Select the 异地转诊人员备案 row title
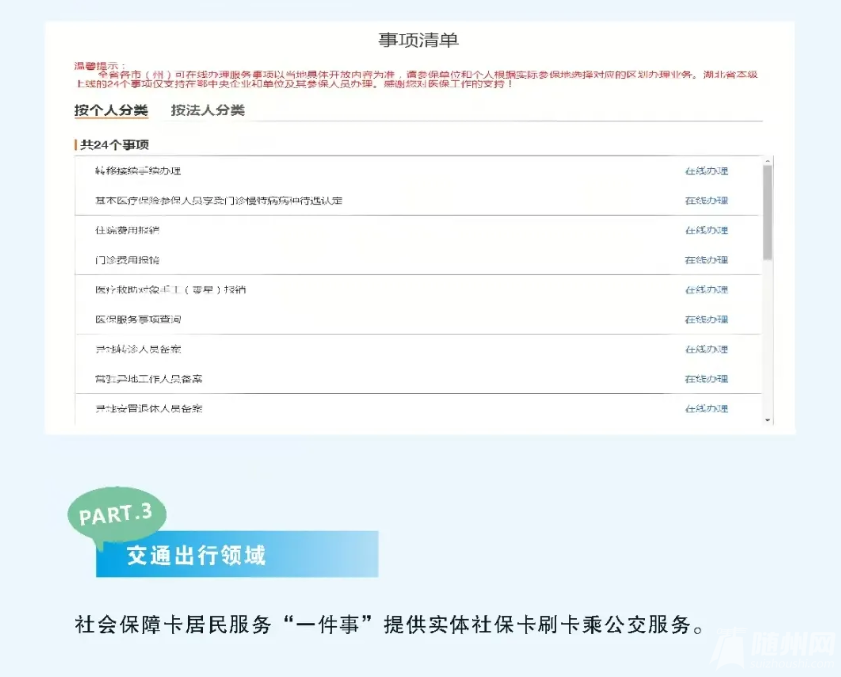Screen dimensions: 841x677 click(x=138, y=349)
